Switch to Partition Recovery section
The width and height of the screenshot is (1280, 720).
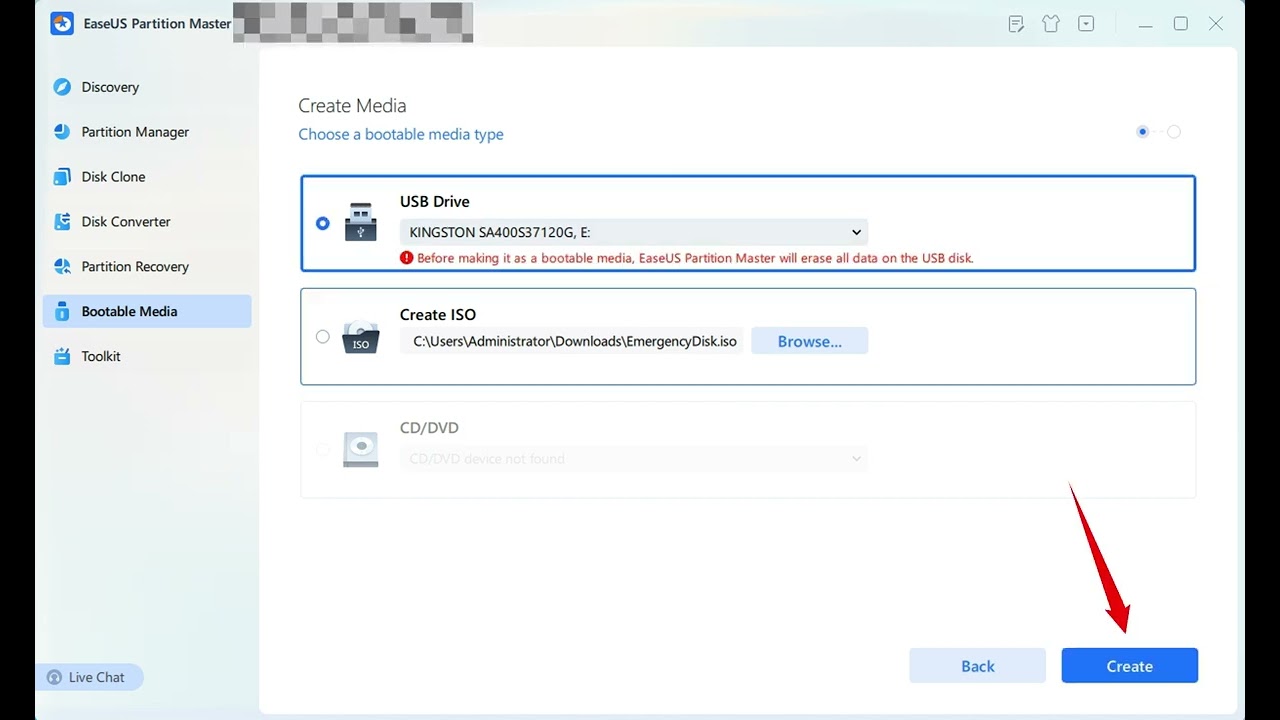click(x=147, y=267)
